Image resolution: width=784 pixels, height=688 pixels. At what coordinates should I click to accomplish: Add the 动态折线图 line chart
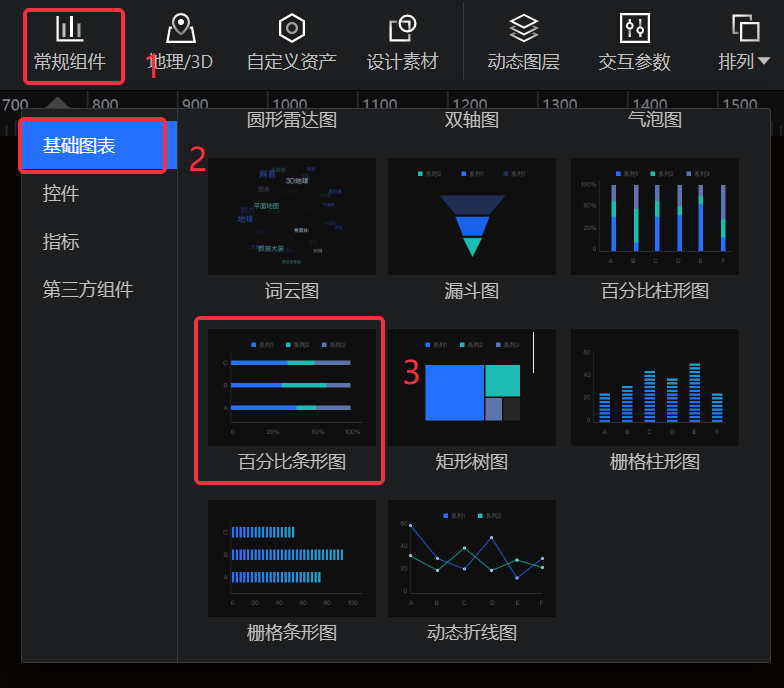pos(472,559)
